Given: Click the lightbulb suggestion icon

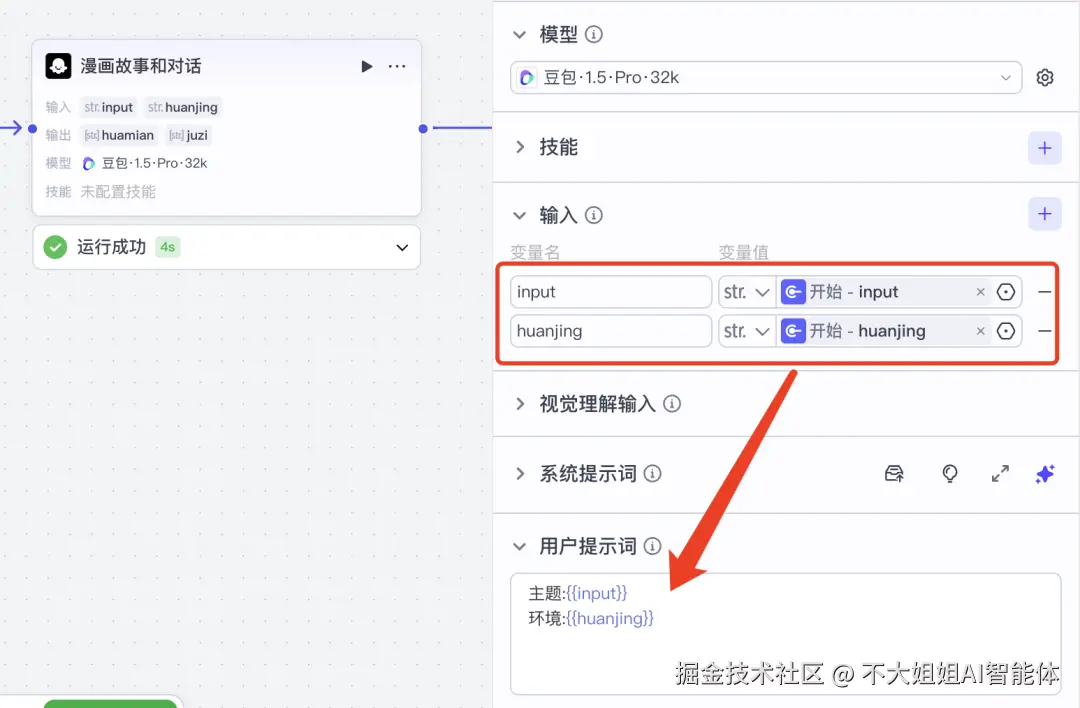Looking at the screenshot, I should tap(949, 474).
